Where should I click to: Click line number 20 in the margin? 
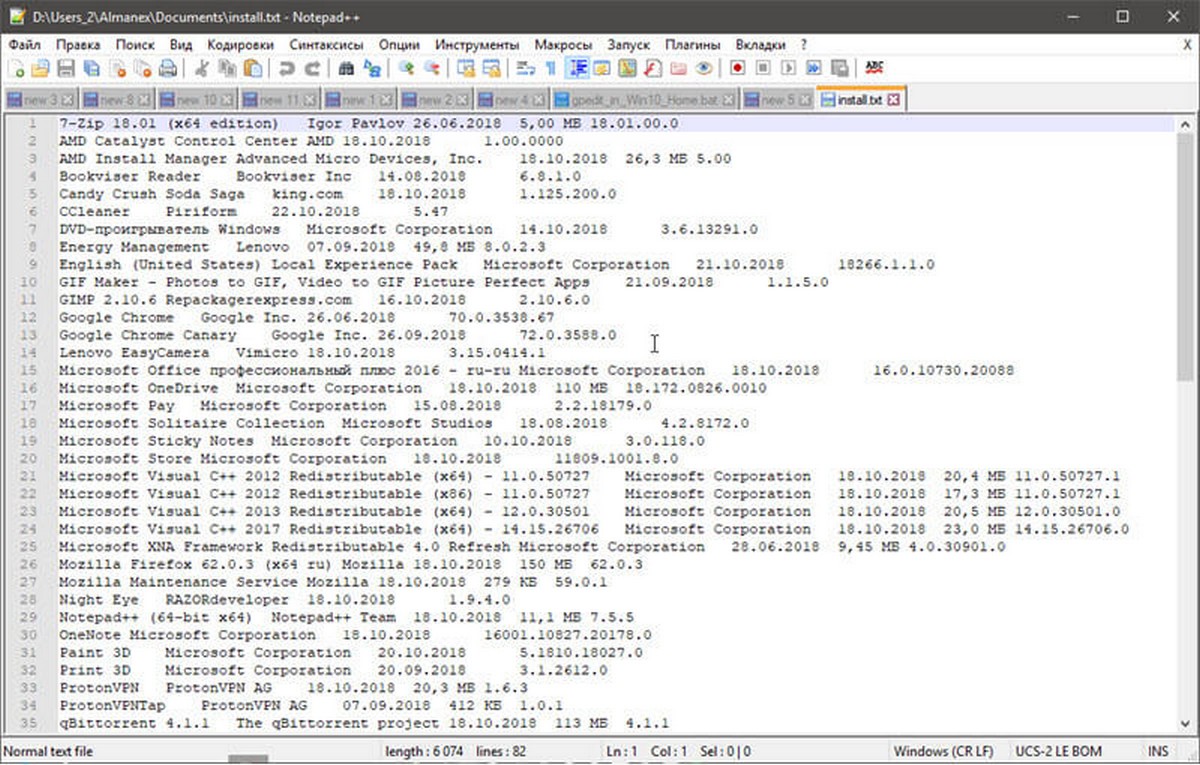coord(30,458)
